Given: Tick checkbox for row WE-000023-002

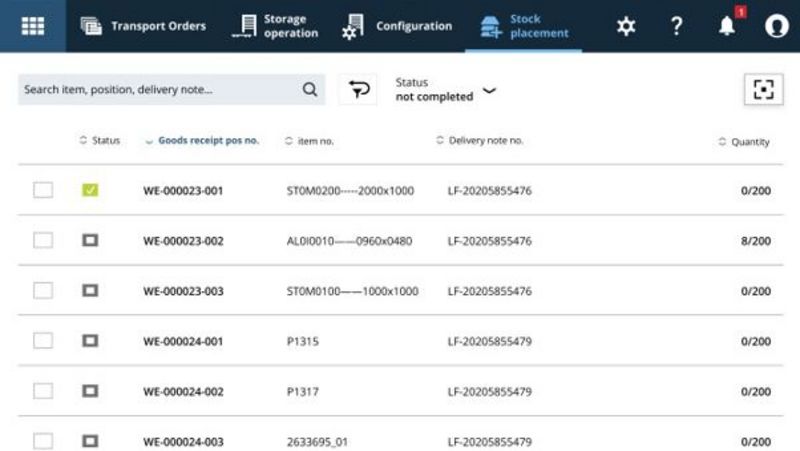Looking at the screenshot, I should [43, 240].
